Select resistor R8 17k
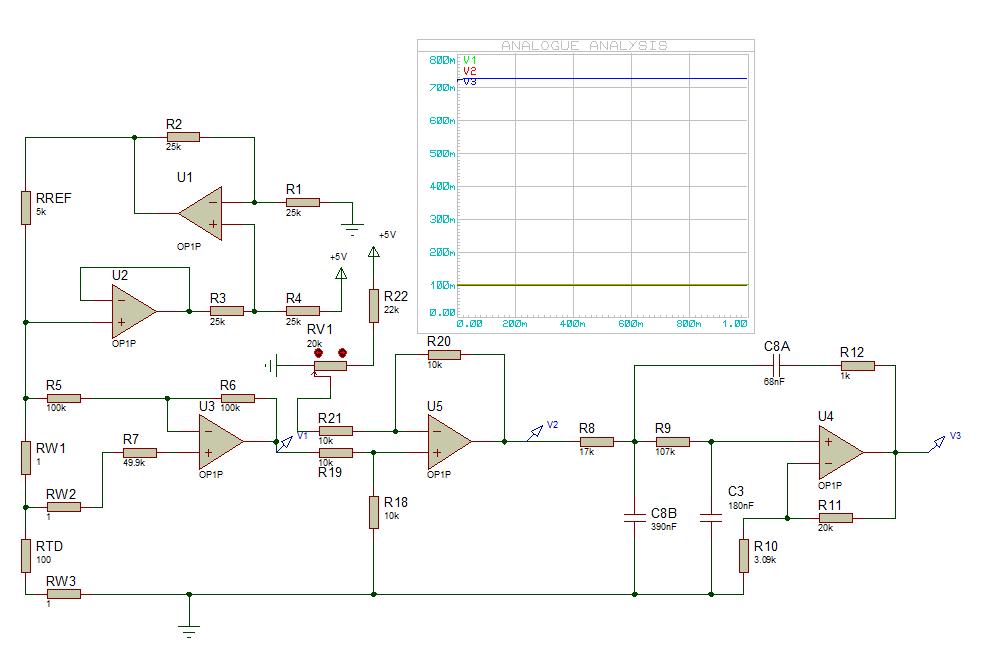The width and height of the screenshot is (984, 659). 596,442
